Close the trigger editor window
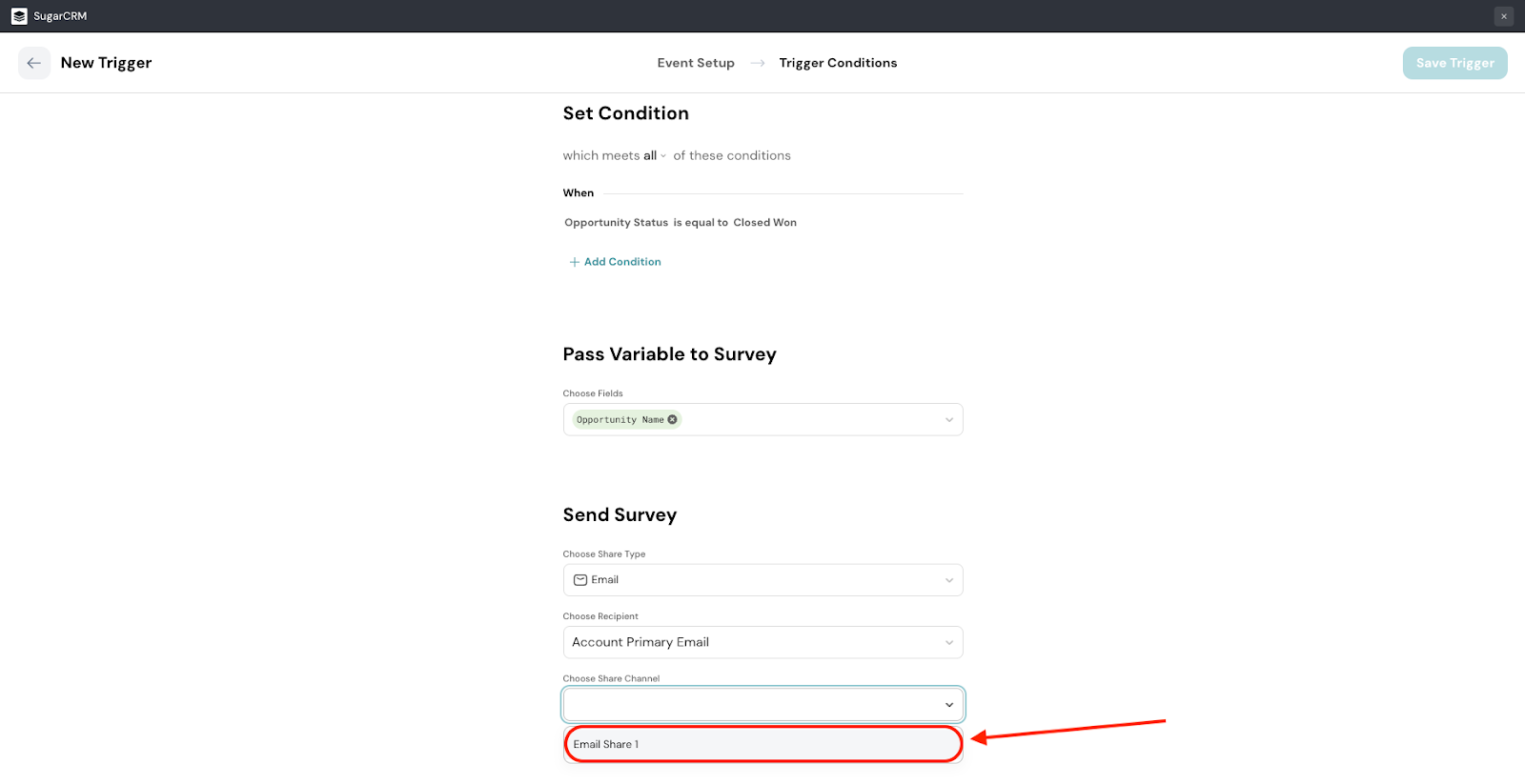The width and height of the screenshot is (1525, 784). point(1503,16)
